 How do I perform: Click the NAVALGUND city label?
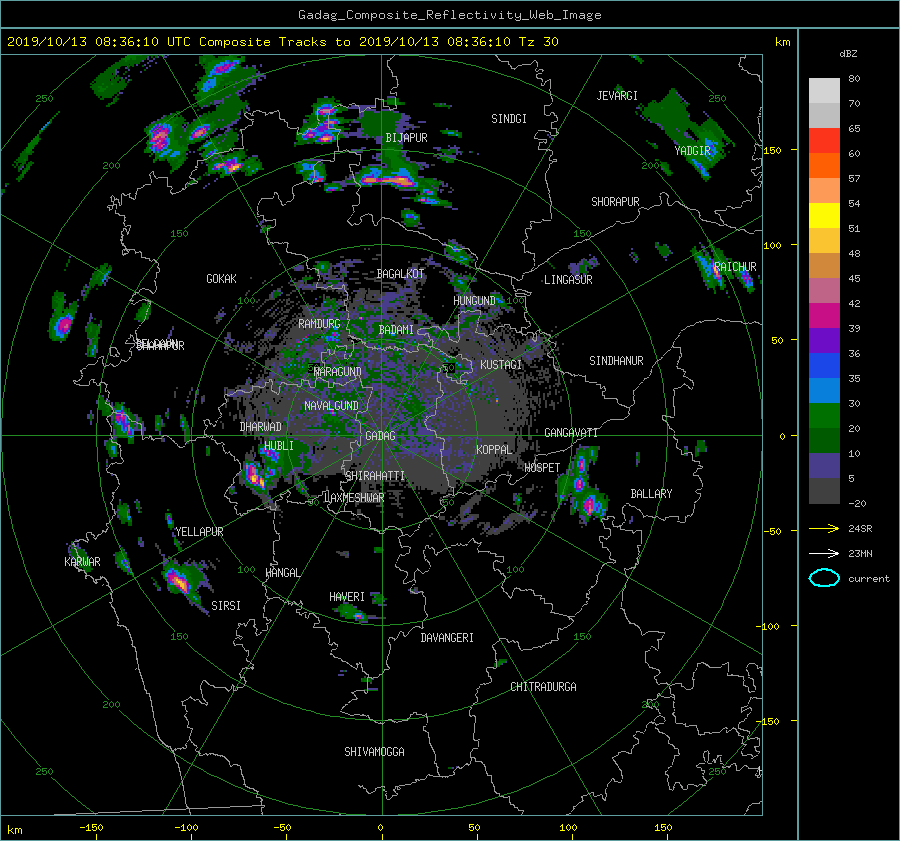pyautogui.click(x=331, y=406)
